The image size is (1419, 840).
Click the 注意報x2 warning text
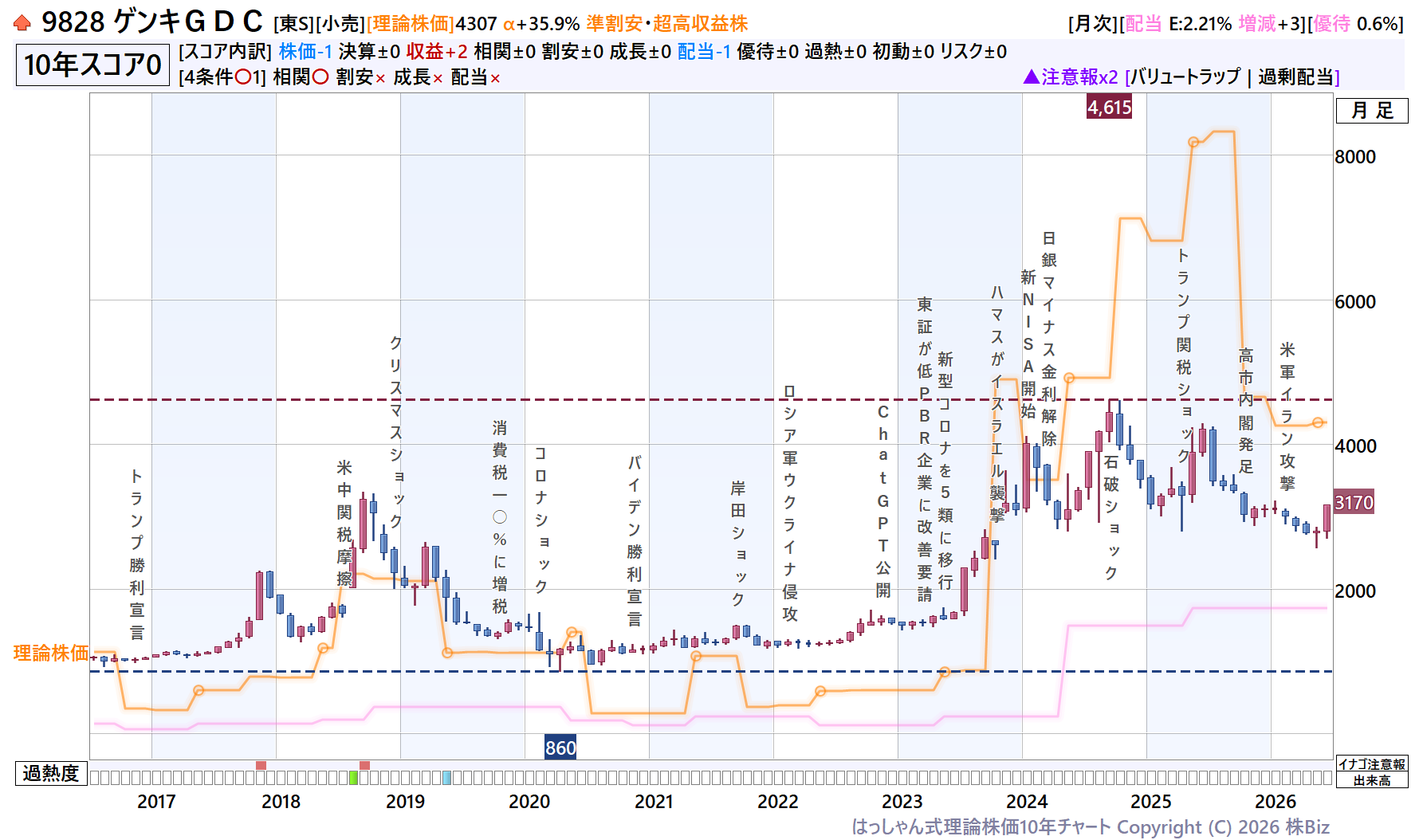1080,77
